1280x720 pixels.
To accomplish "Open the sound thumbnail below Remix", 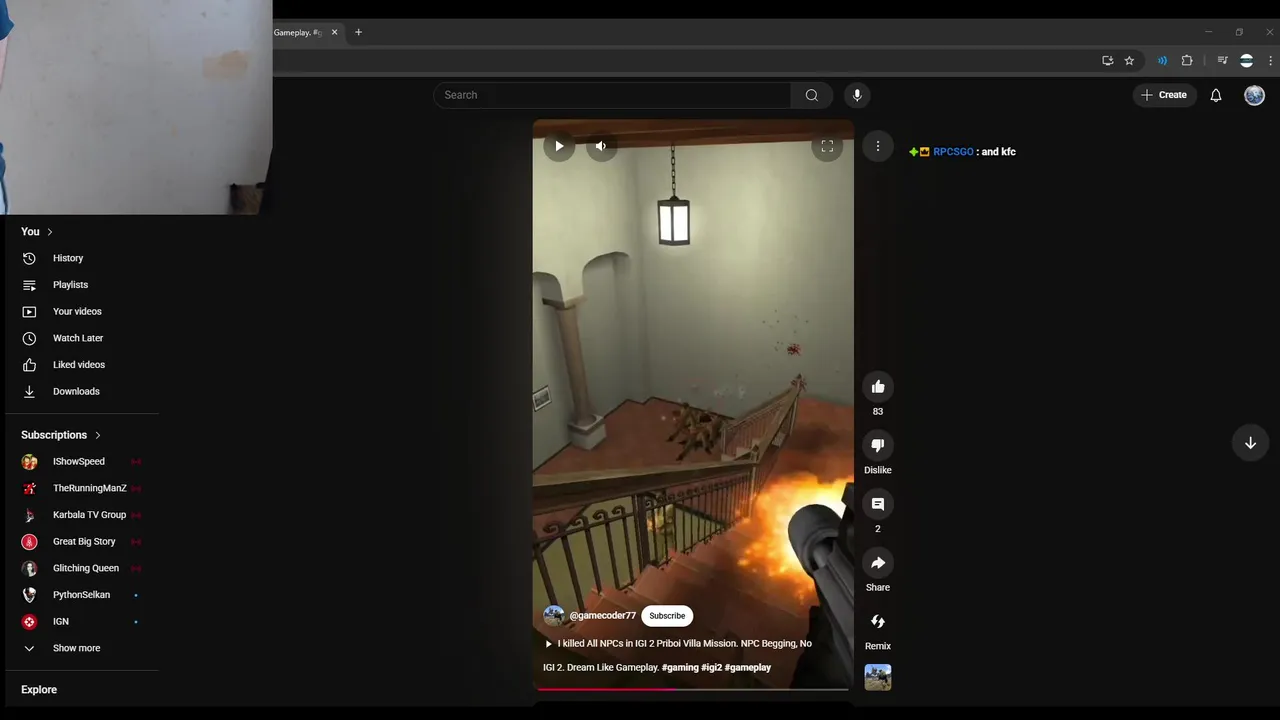I will click(x=878, y=677).
